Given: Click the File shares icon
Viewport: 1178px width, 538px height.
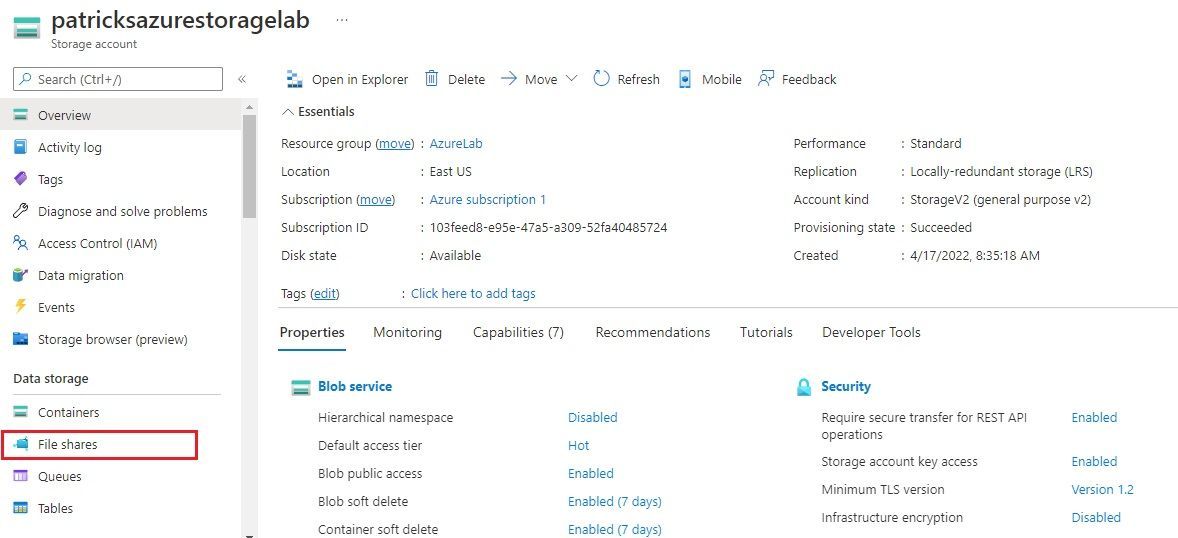Looking at the screenshot, I should tap(21, 443).
